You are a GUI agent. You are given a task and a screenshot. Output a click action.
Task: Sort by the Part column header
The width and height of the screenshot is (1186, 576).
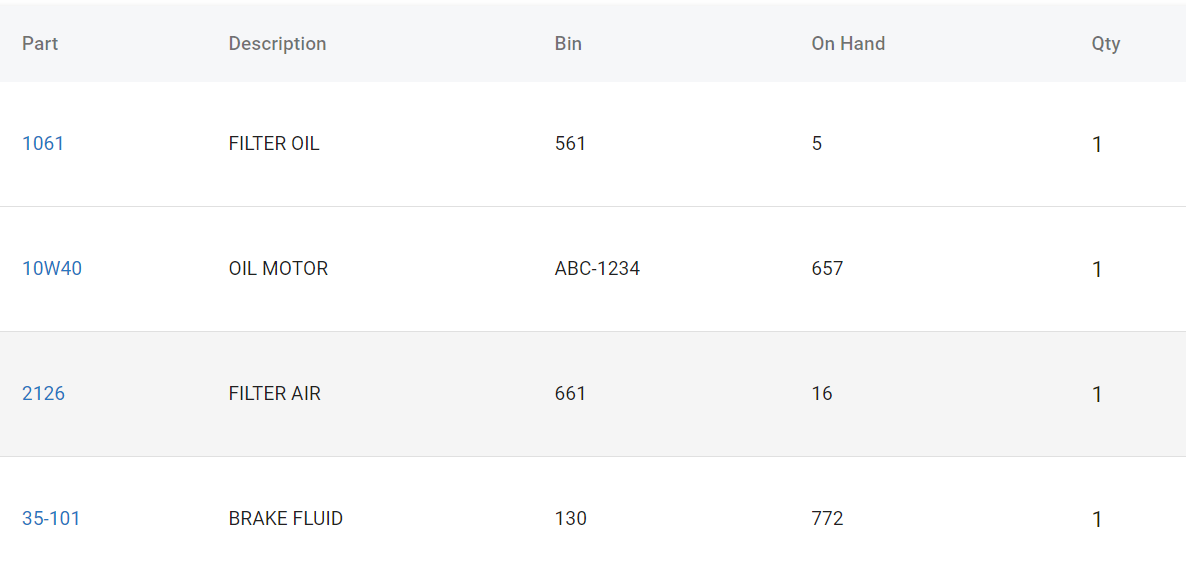coord(40,44)
